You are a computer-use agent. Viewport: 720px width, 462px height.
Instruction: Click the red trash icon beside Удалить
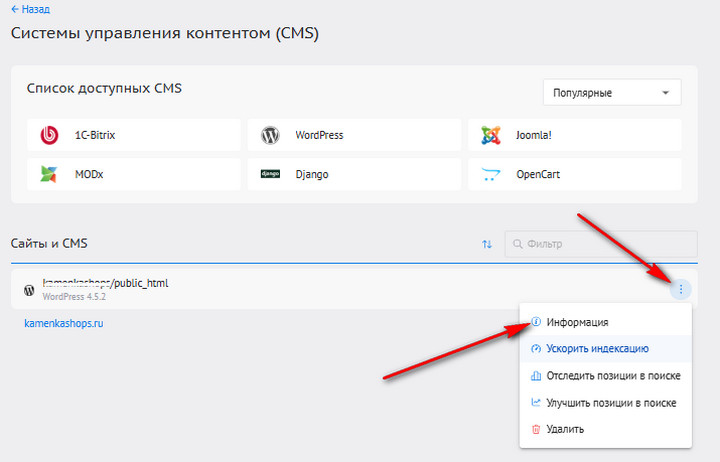click(x=536, y=429)
